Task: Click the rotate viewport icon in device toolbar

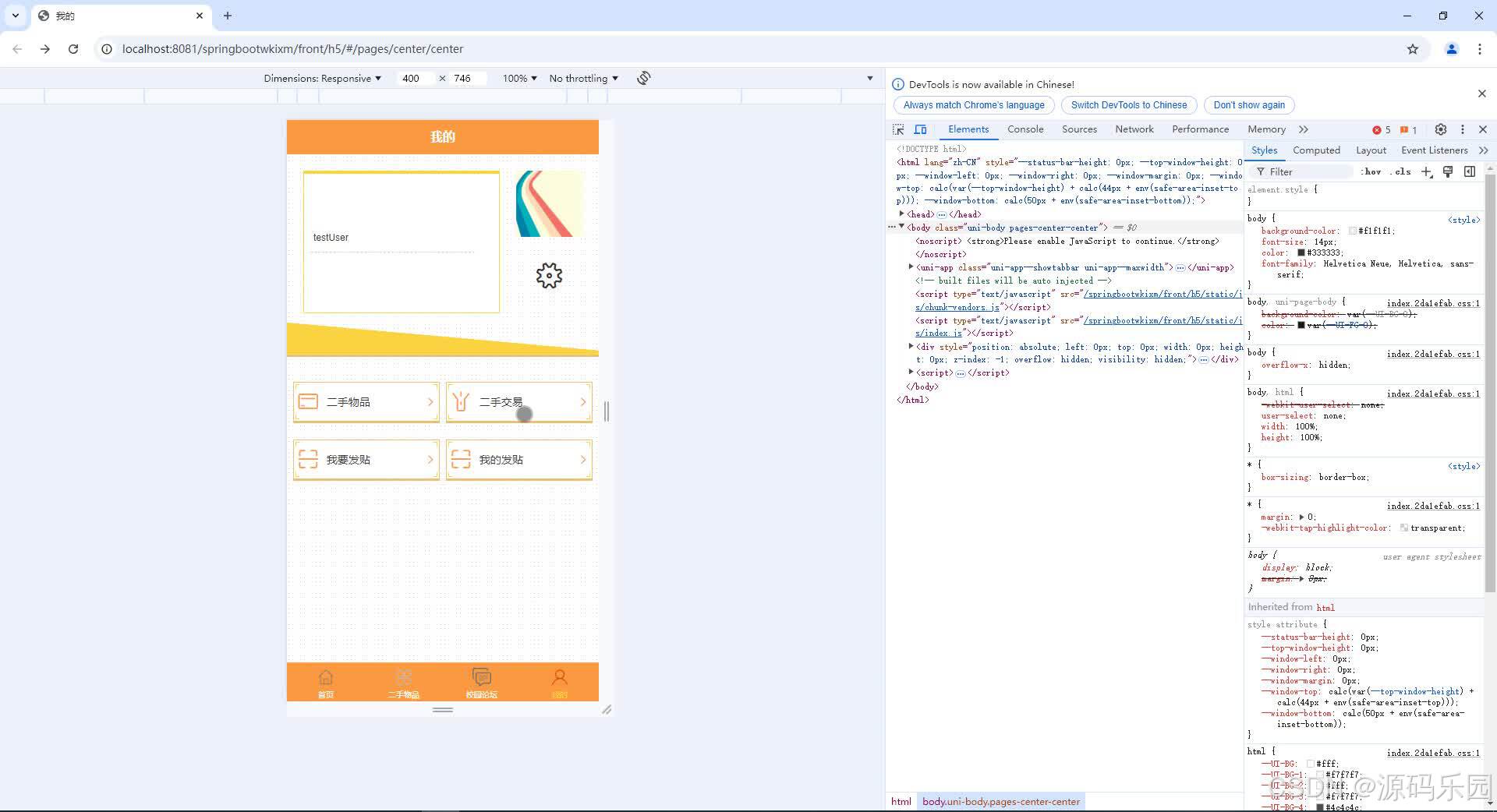Action: point(643,78)
